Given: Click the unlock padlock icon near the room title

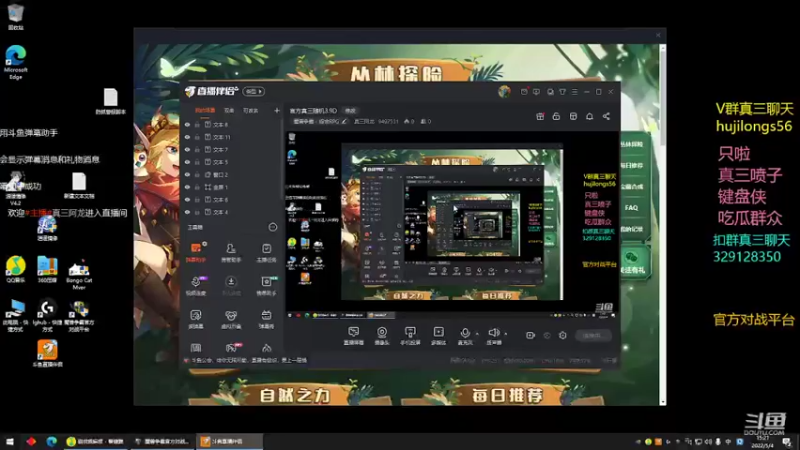Looking at the screenshot, I should pos(556,116).
